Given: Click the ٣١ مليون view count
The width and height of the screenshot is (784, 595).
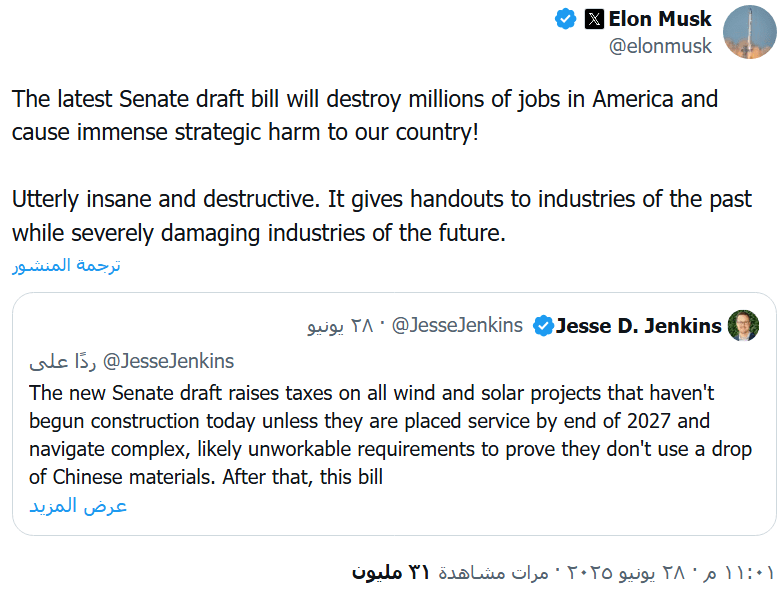Looking at the screenshot, I should coord(391,573).
